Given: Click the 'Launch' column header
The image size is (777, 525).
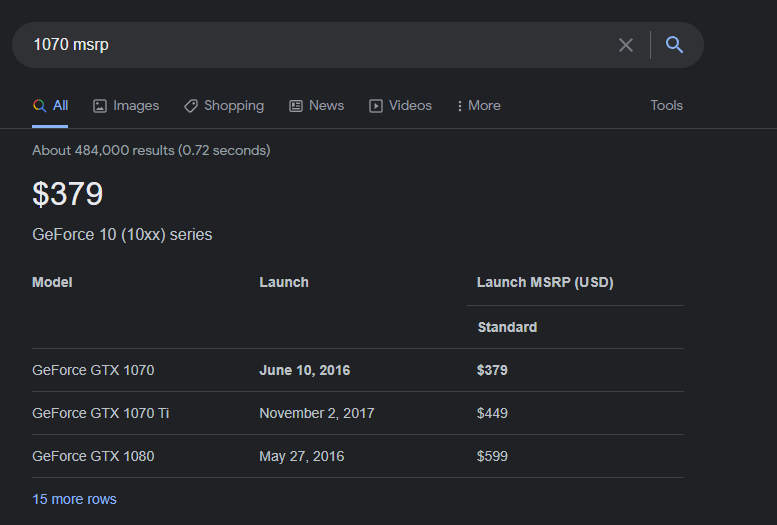Looking at the screenshot, I should pyautogui.click(x=284, y=283).
